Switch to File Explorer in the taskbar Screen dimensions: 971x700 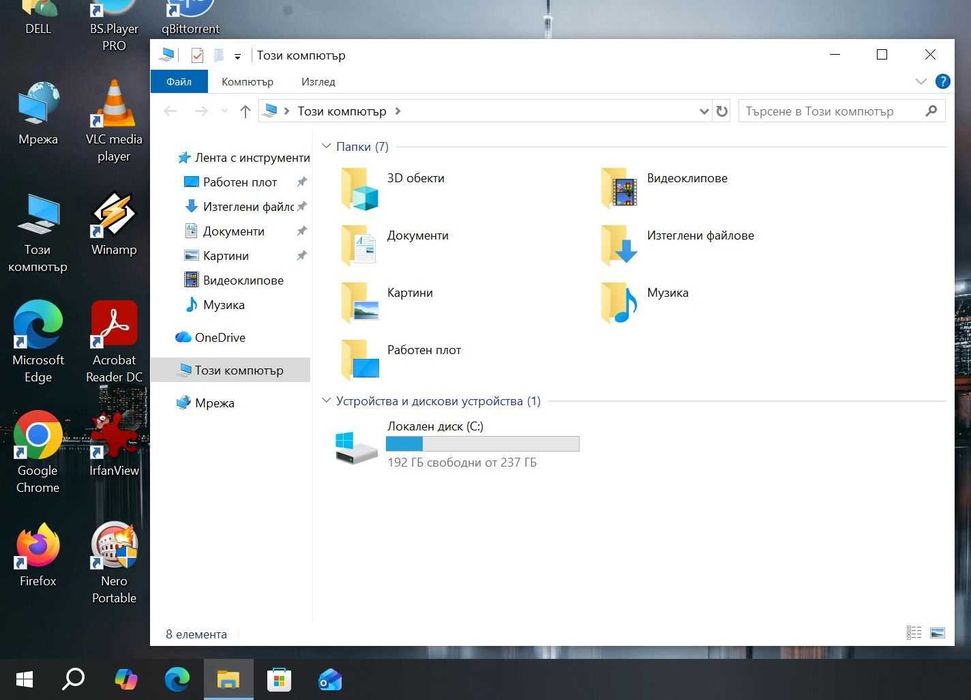(228, 680)
